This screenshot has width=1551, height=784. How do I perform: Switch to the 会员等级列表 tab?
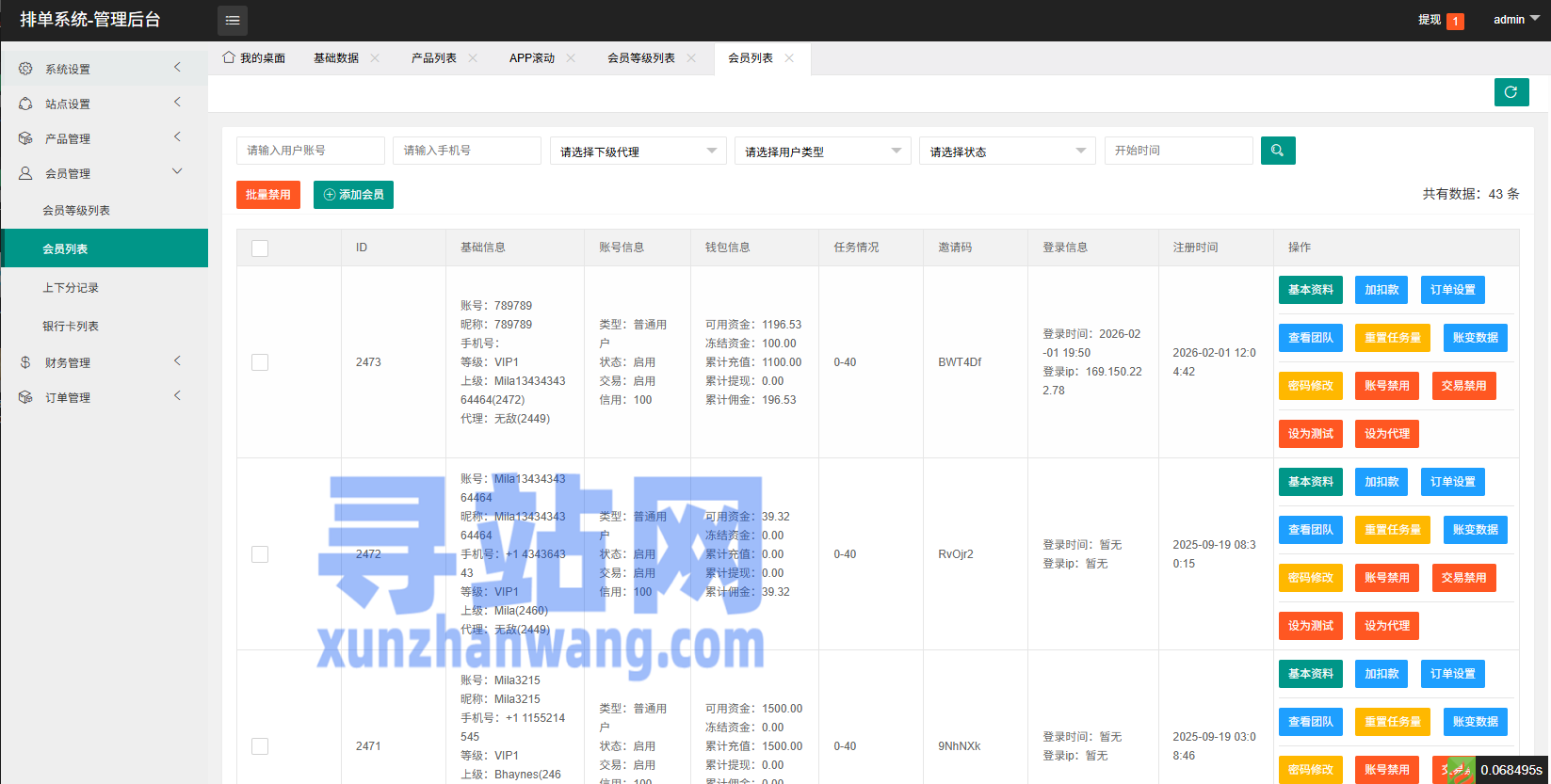[x=640, y=58]
